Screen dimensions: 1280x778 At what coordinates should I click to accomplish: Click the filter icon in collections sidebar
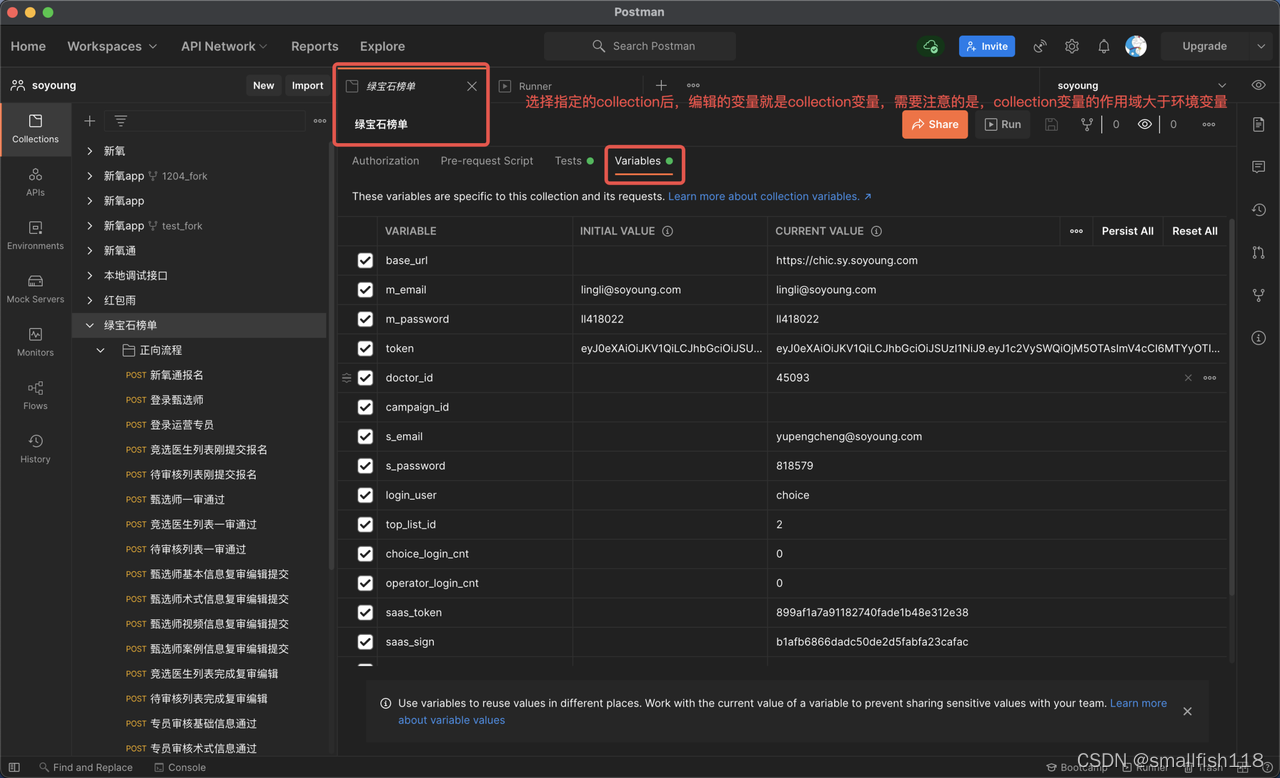tap(121, 121)
